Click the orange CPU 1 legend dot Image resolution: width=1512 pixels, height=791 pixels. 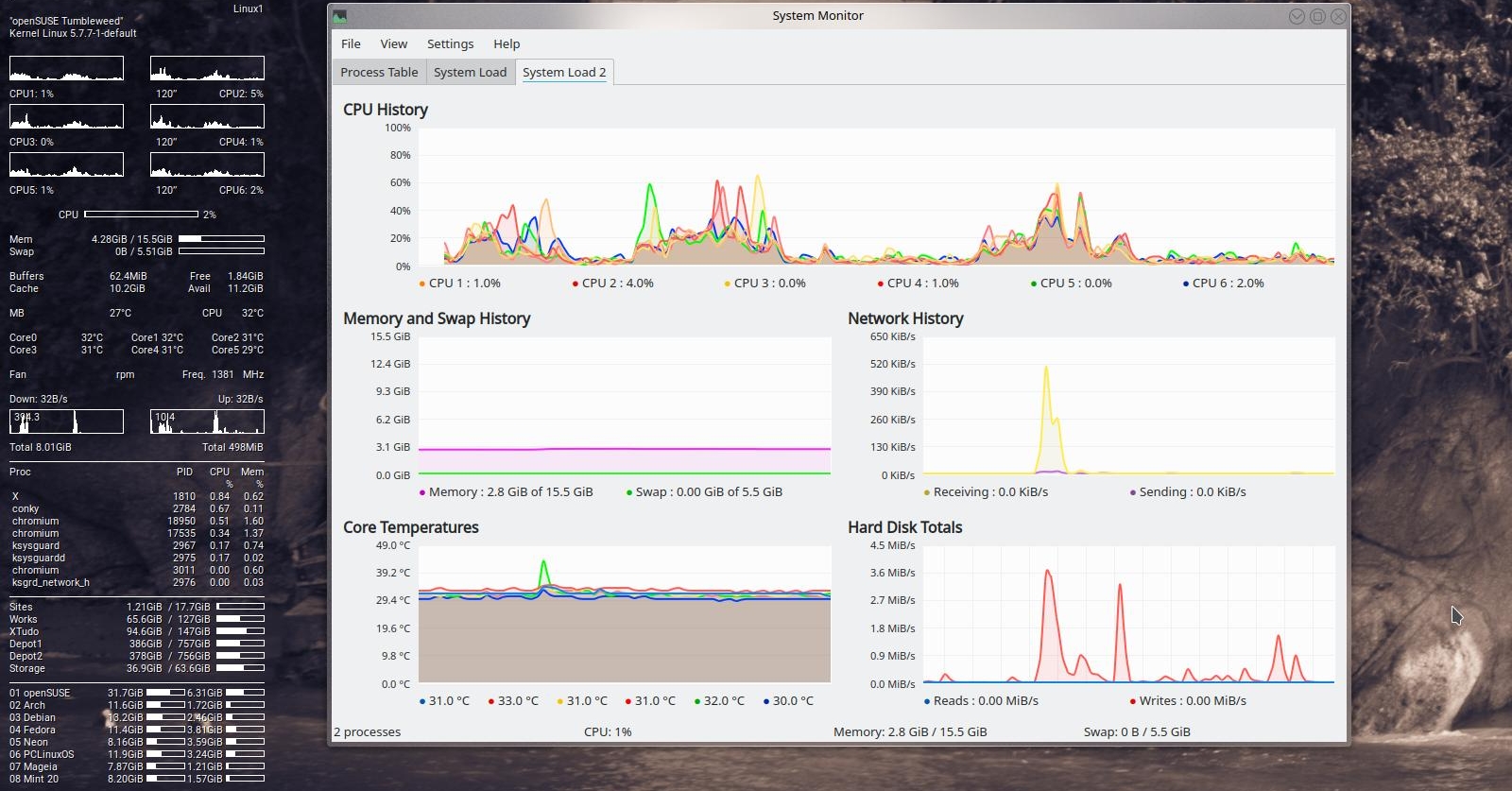[421, 284]
